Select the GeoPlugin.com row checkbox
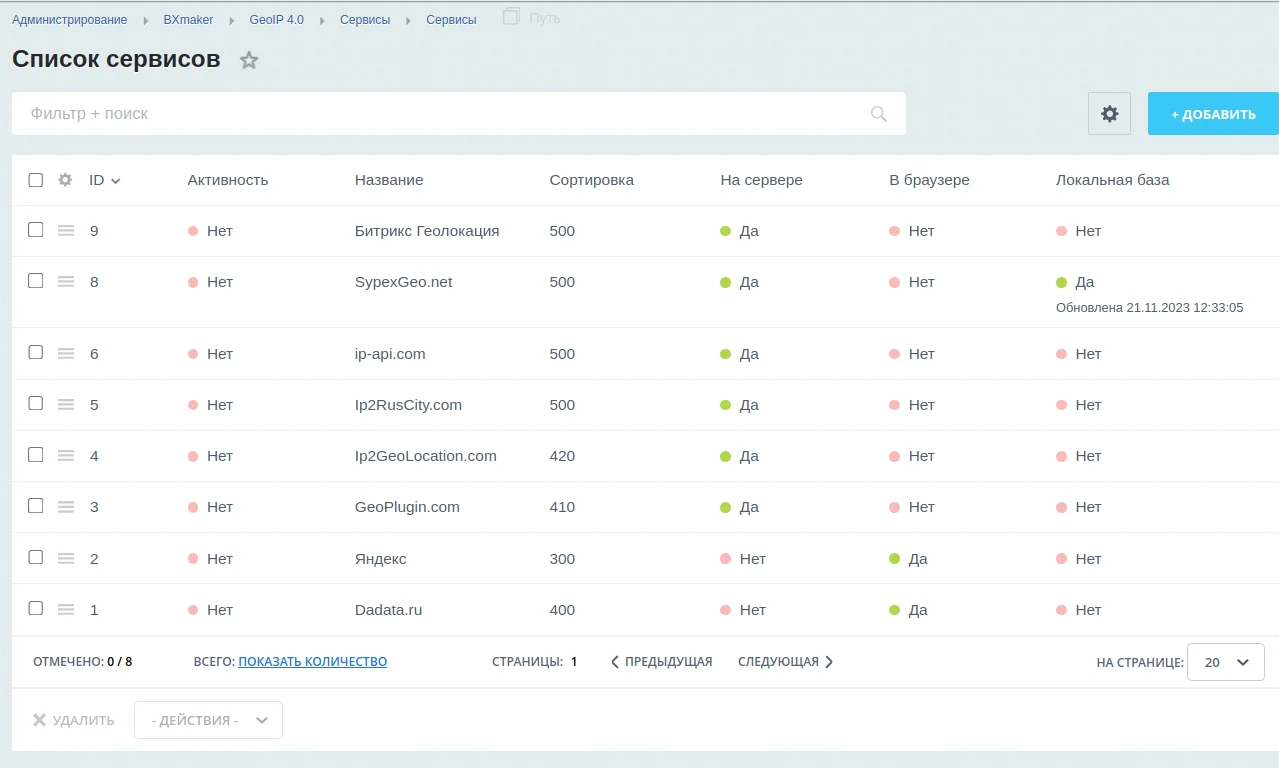1279x768 pixels. tap(36, 506)
